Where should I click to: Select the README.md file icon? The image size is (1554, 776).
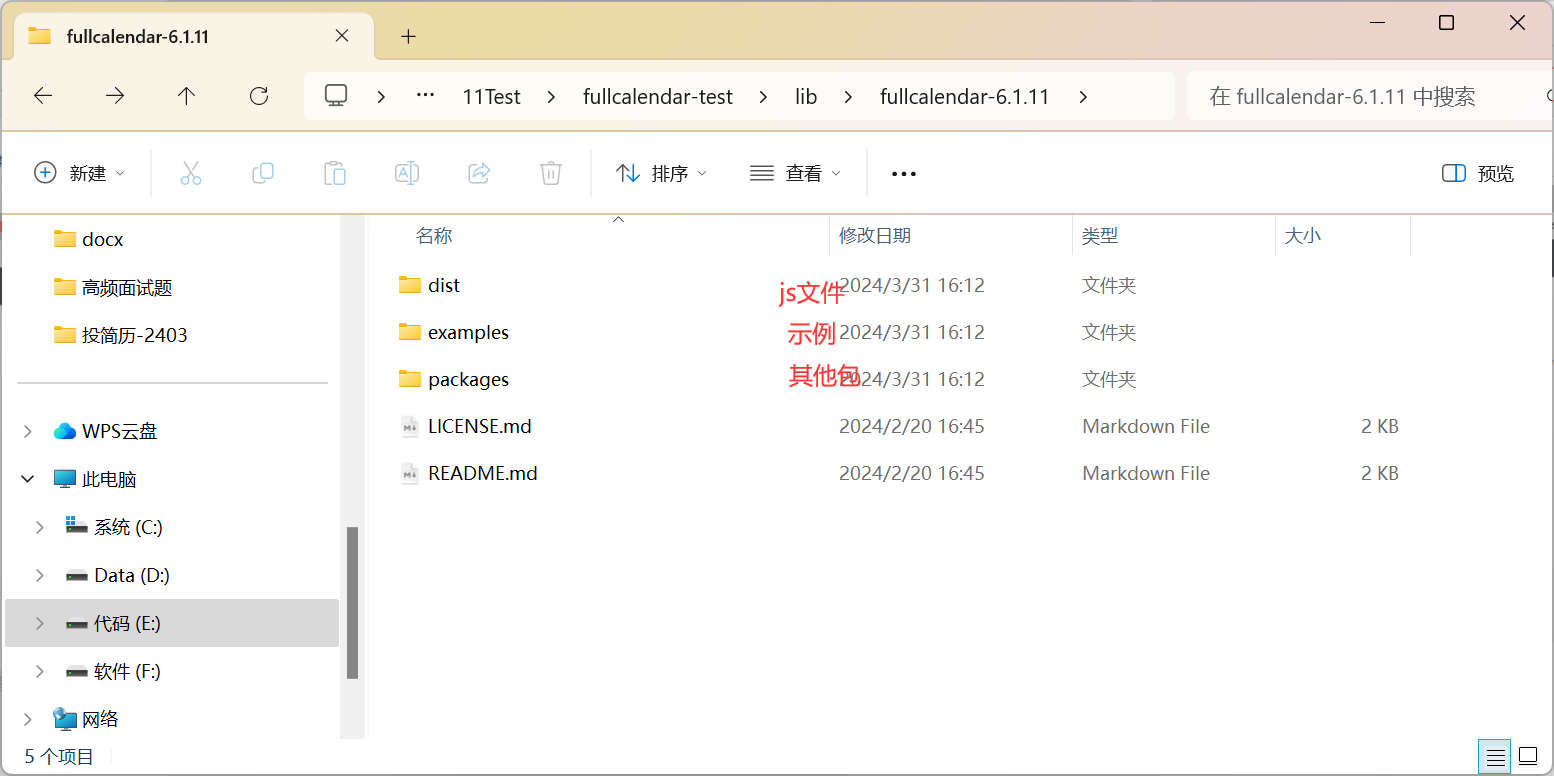410,473
